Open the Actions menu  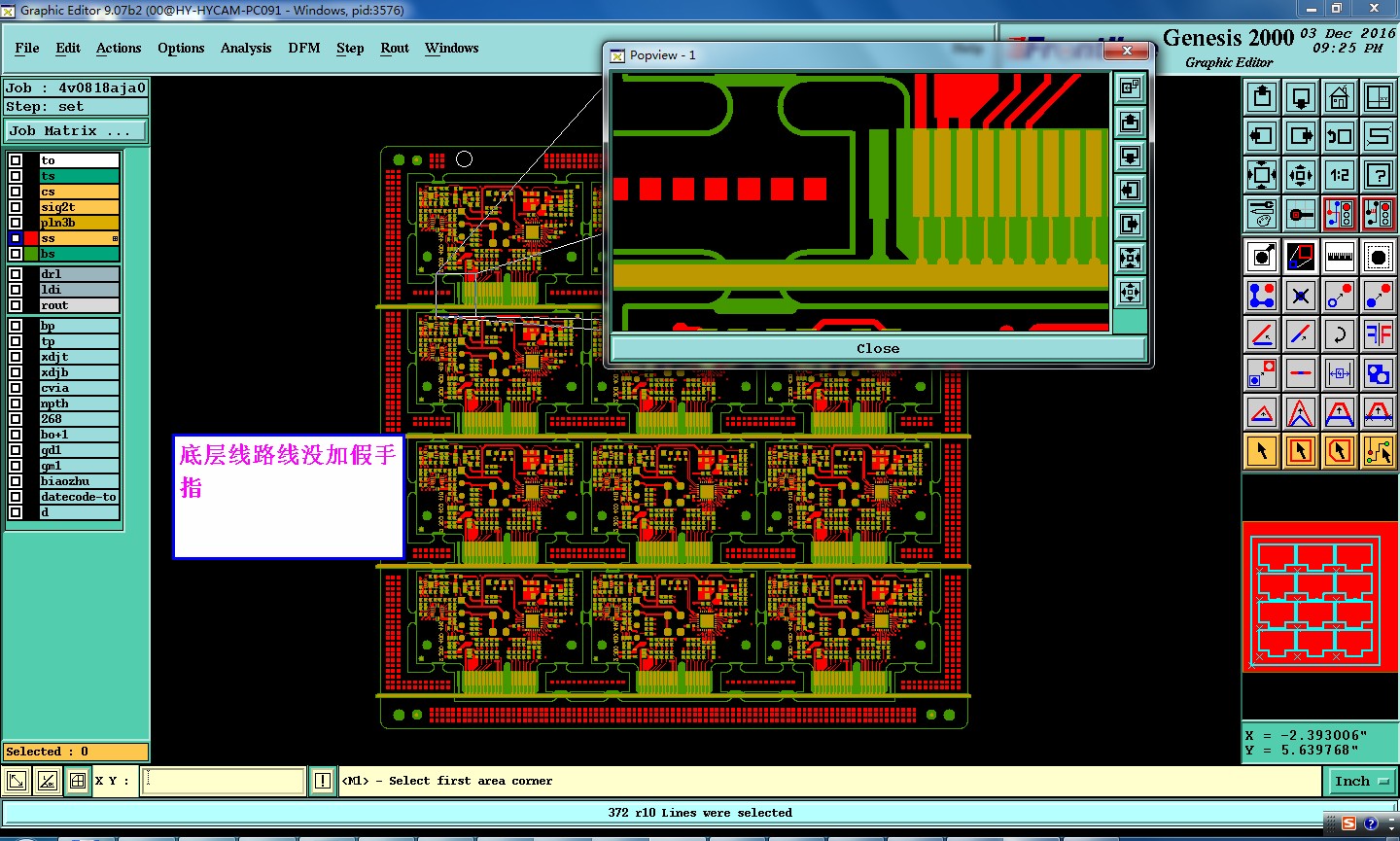click(119, 48)
